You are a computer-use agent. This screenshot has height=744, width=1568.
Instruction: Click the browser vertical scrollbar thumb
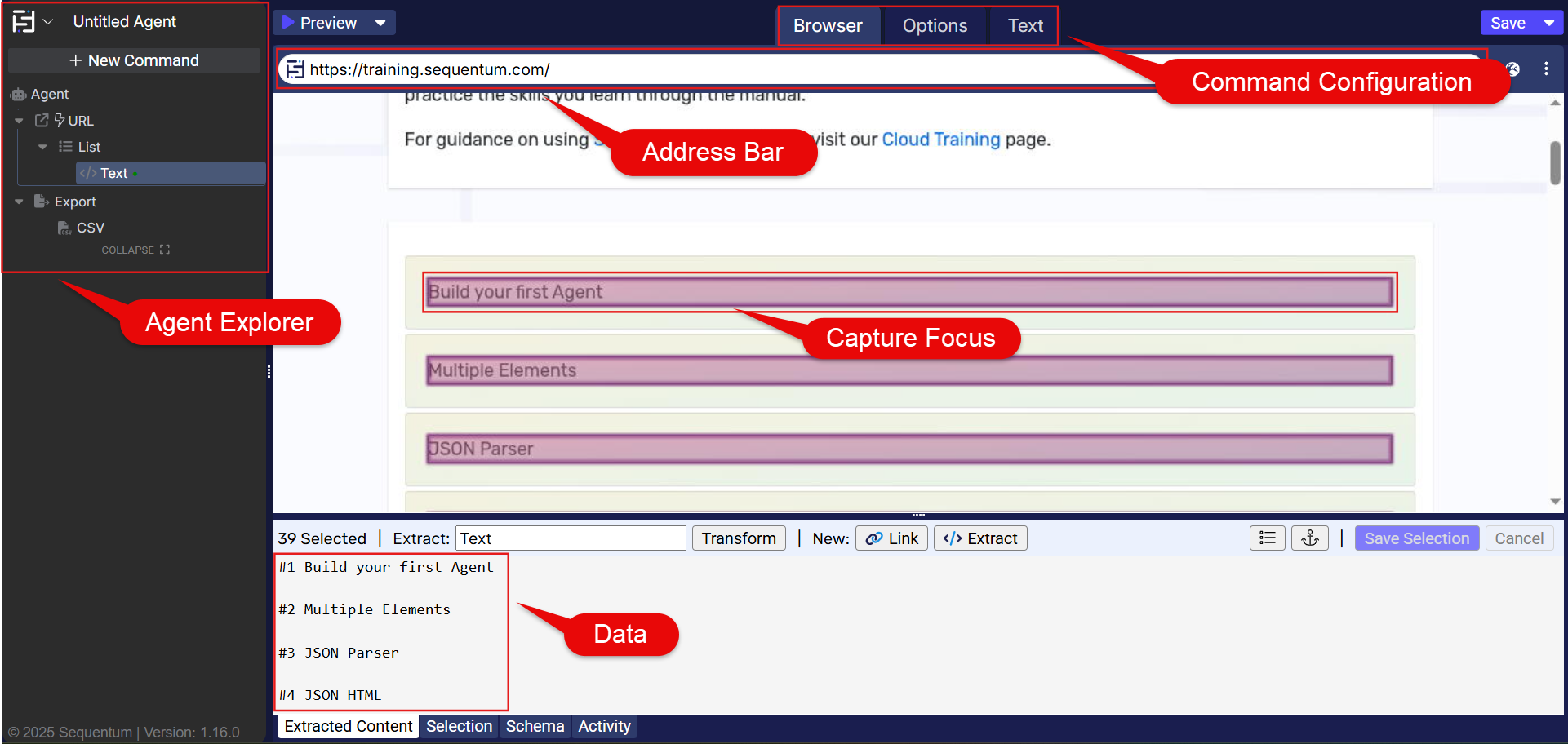(x=1555, y=163)
